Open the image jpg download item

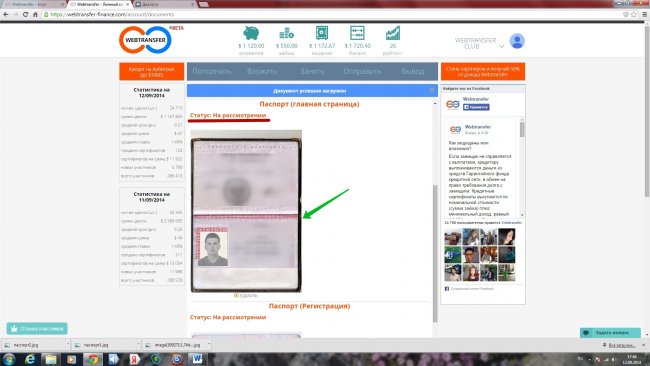coord(173,345)
